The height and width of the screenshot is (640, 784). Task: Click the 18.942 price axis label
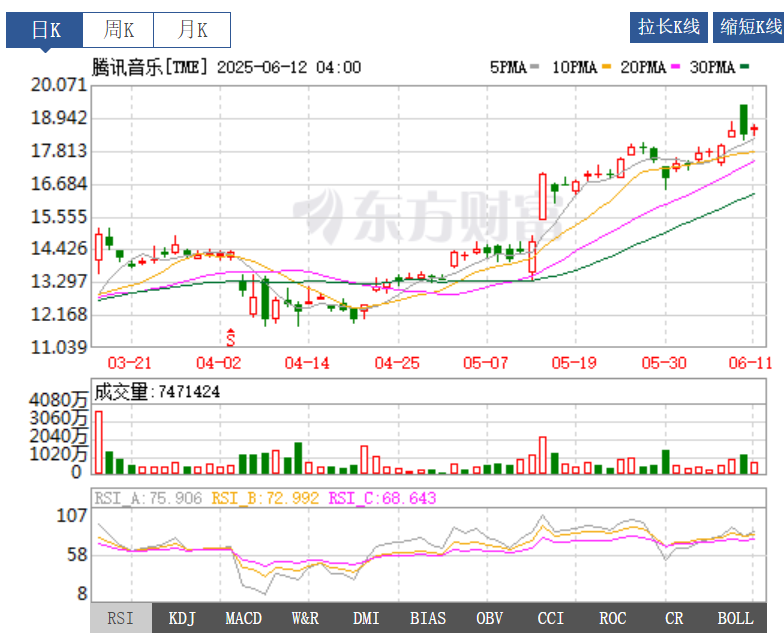[x=59, y=118]
